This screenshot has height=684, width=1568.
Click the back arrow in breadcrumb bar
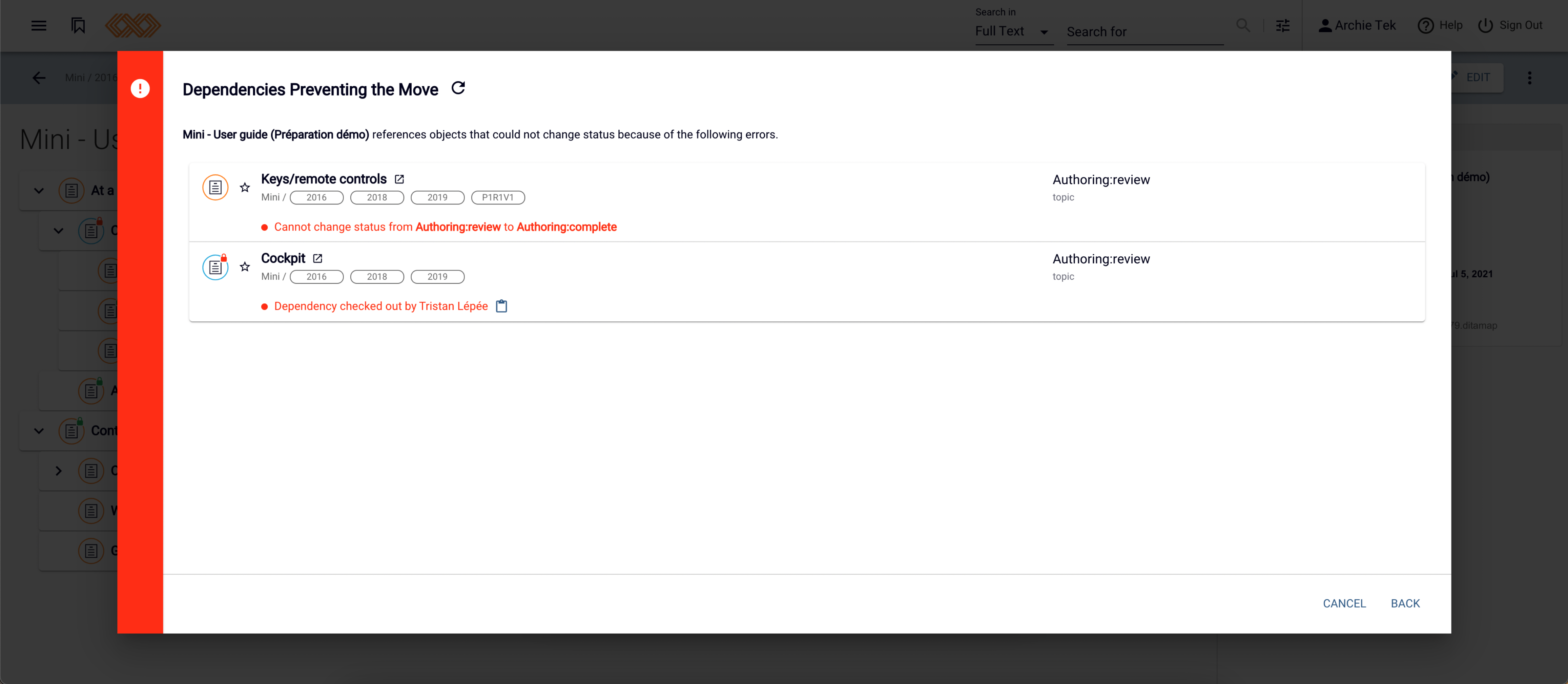(39, 78)
